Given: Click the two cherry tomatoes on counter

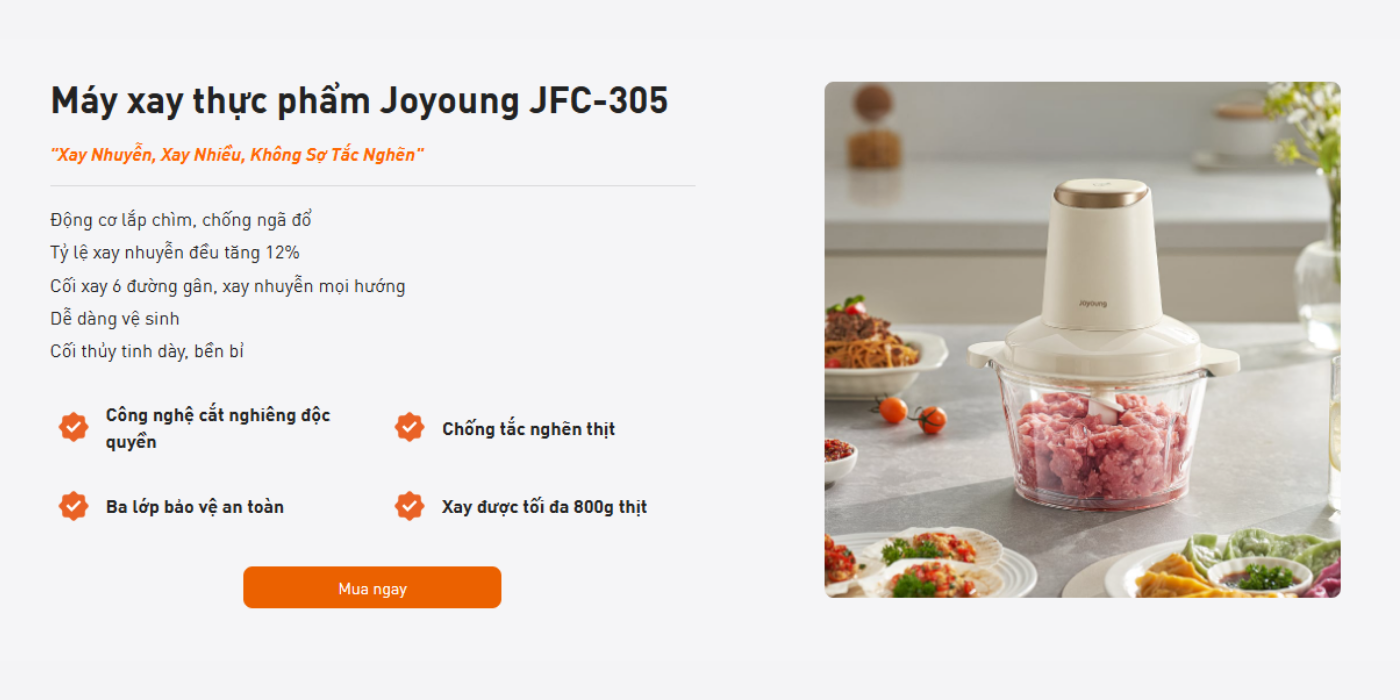Looking at the screenshot, I should pos(912,414).
